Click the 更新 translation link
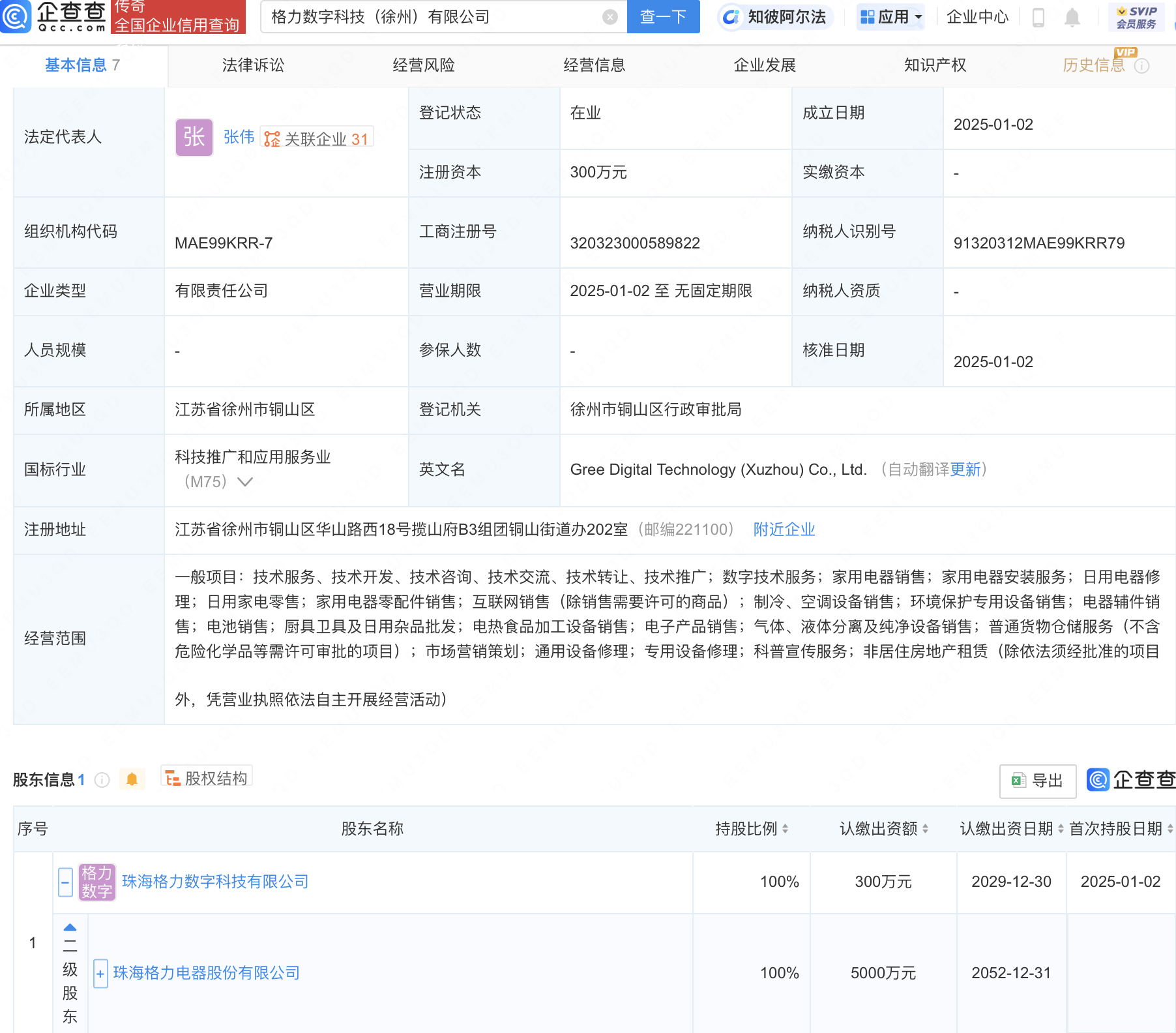Image resolution: width=1176 pixels, height=1033 pixels. click(x=965, y=470)
